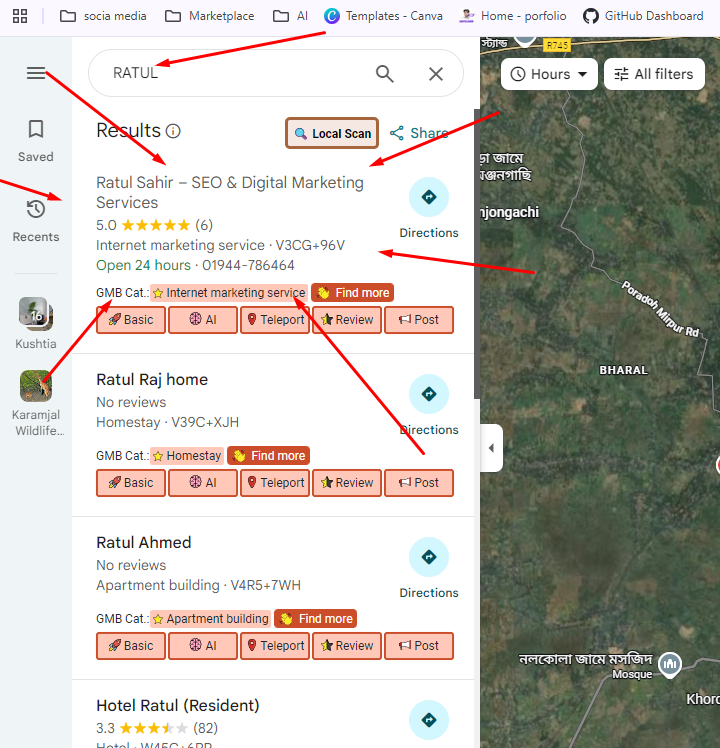
Task: Click the BHARAL label on the map
Action: coord(624,370)
